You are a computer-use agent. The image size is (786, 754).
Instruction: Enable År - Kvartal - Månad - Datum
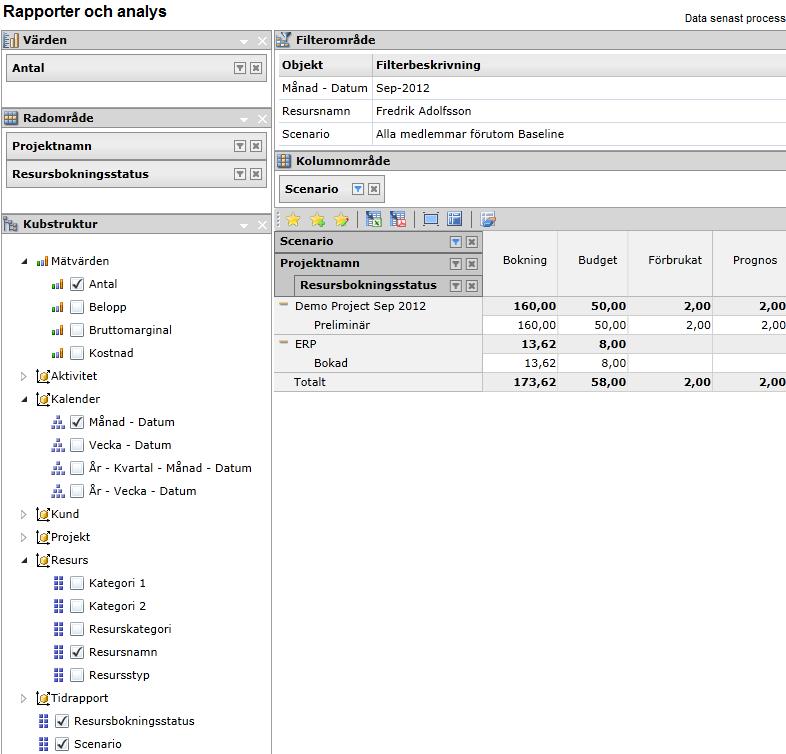point(77,468)
